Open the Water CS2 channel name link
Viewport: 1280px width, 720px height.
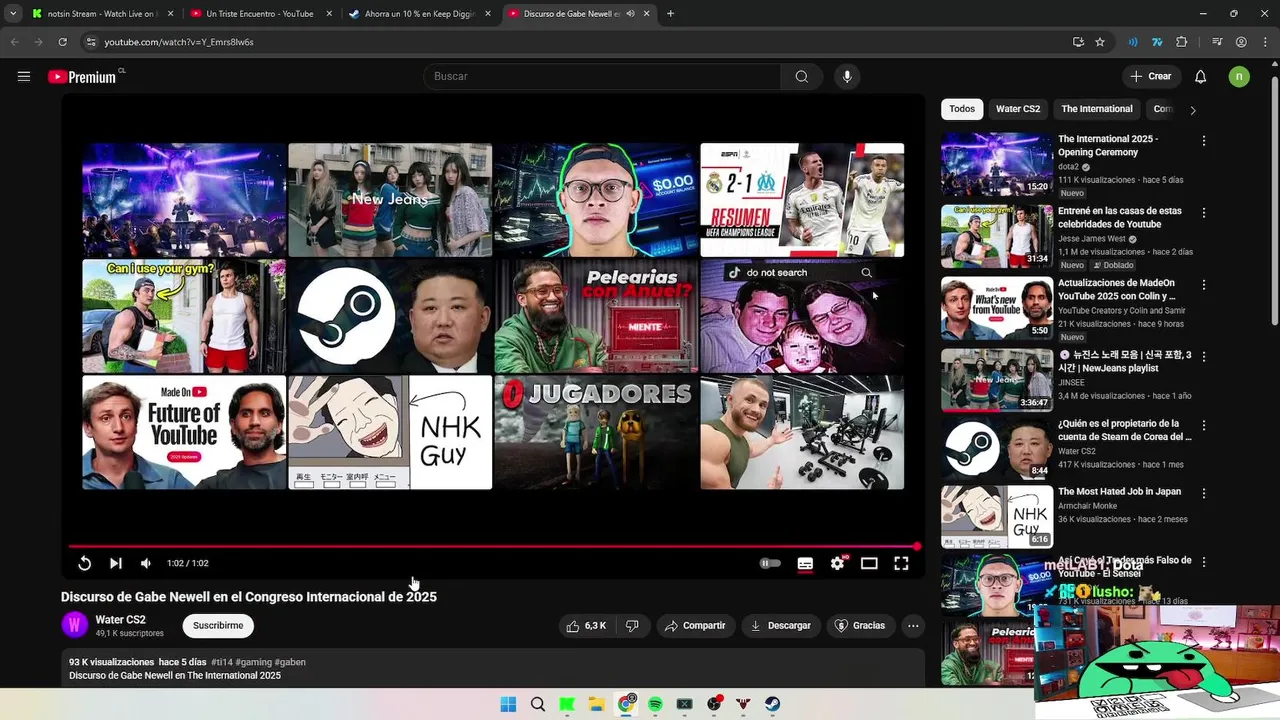[121, 620]
